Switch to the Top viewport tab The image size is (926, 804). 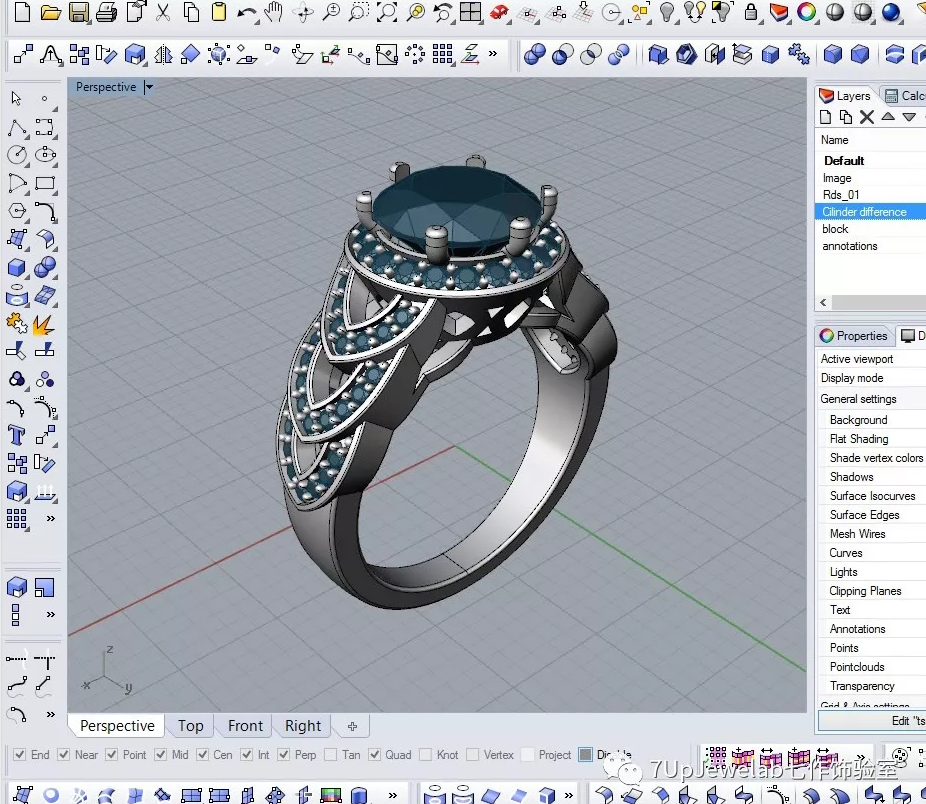point(190,726)
